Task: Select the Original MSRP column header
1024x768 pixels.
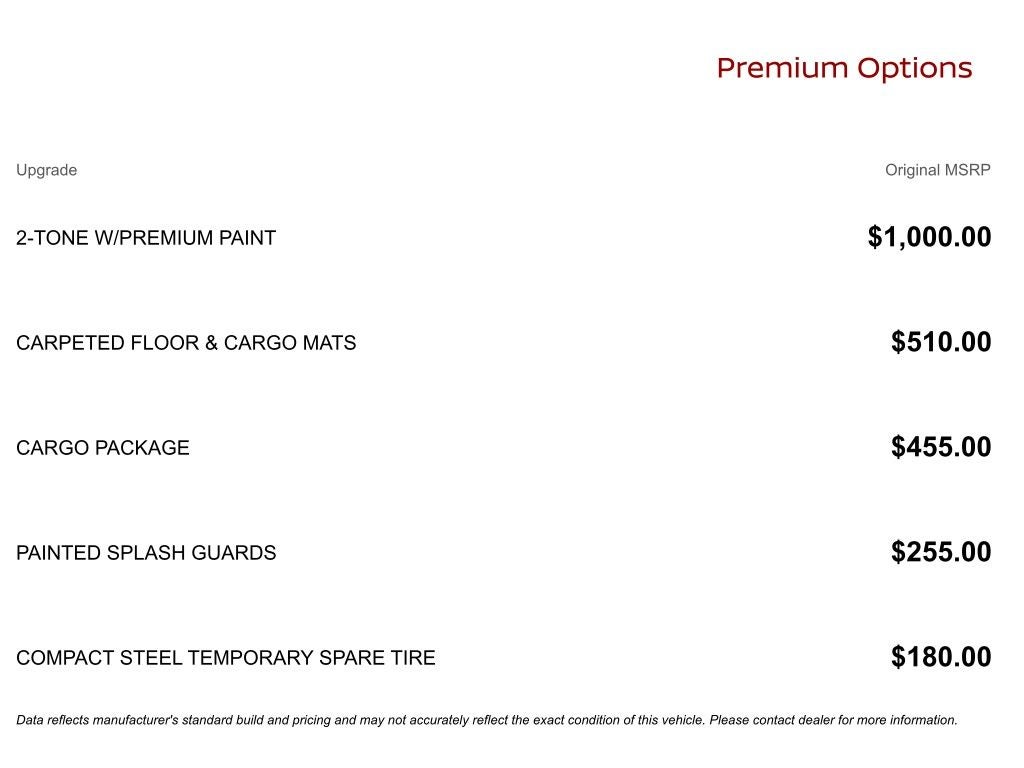Action: pyautogui.click(x=937, y=170)
